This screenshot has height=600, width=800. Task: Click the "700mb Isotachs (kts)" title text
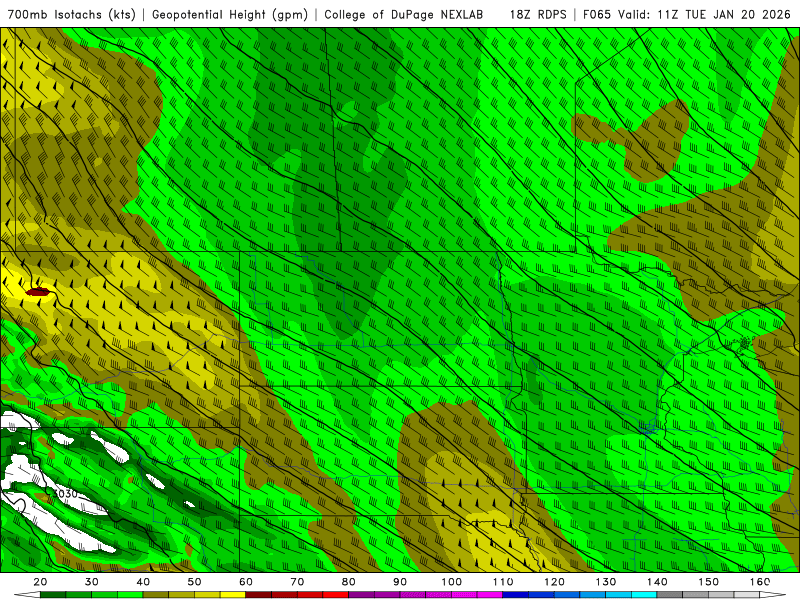click(x=71, y=14)
